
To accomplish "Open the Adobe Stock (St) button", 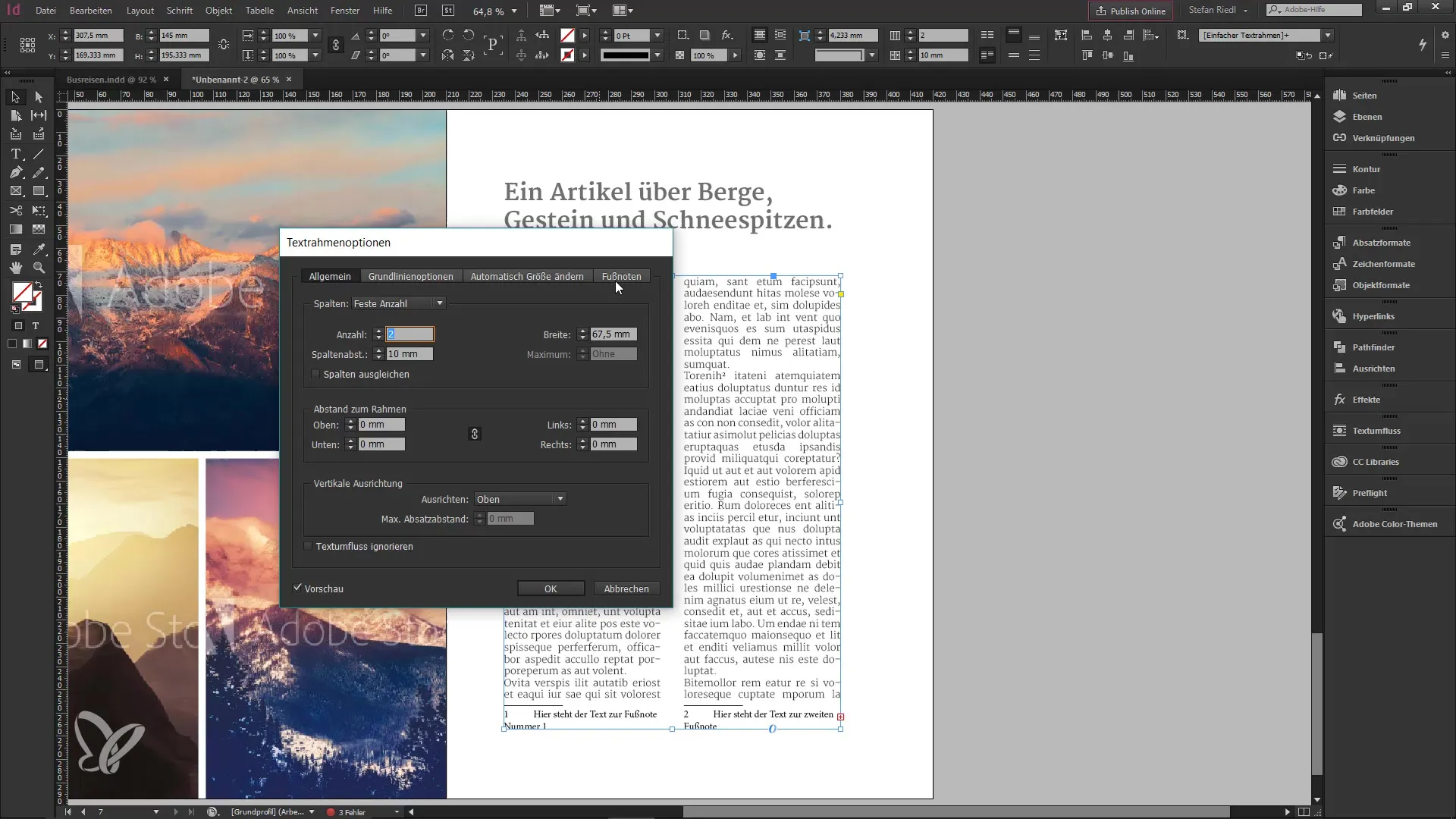I will click(448, 11).
